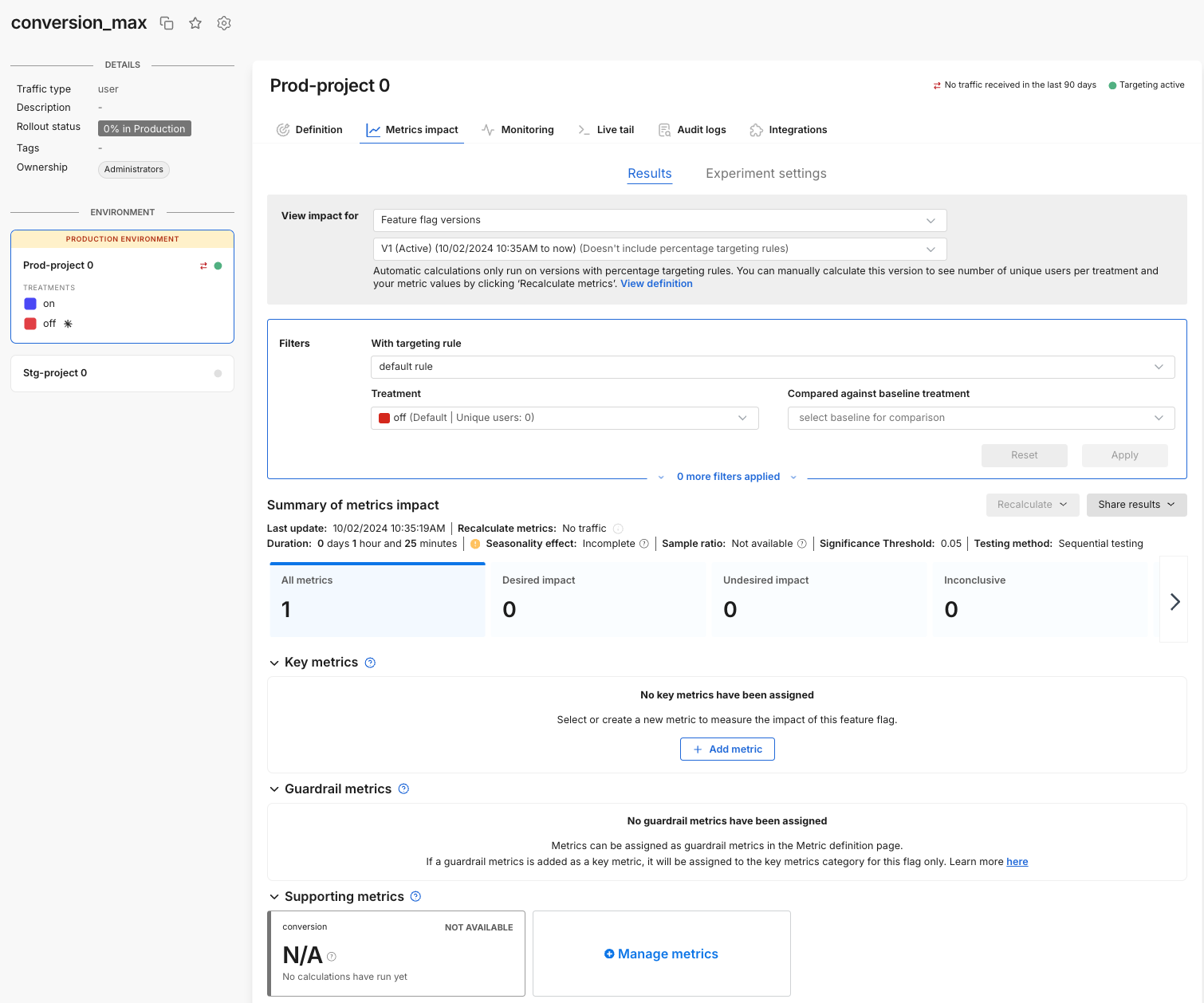The width and height of the screenshot is (1204, 1003).
Task: Select the Stg-project 0 environment card
Action: click(122, 373)
